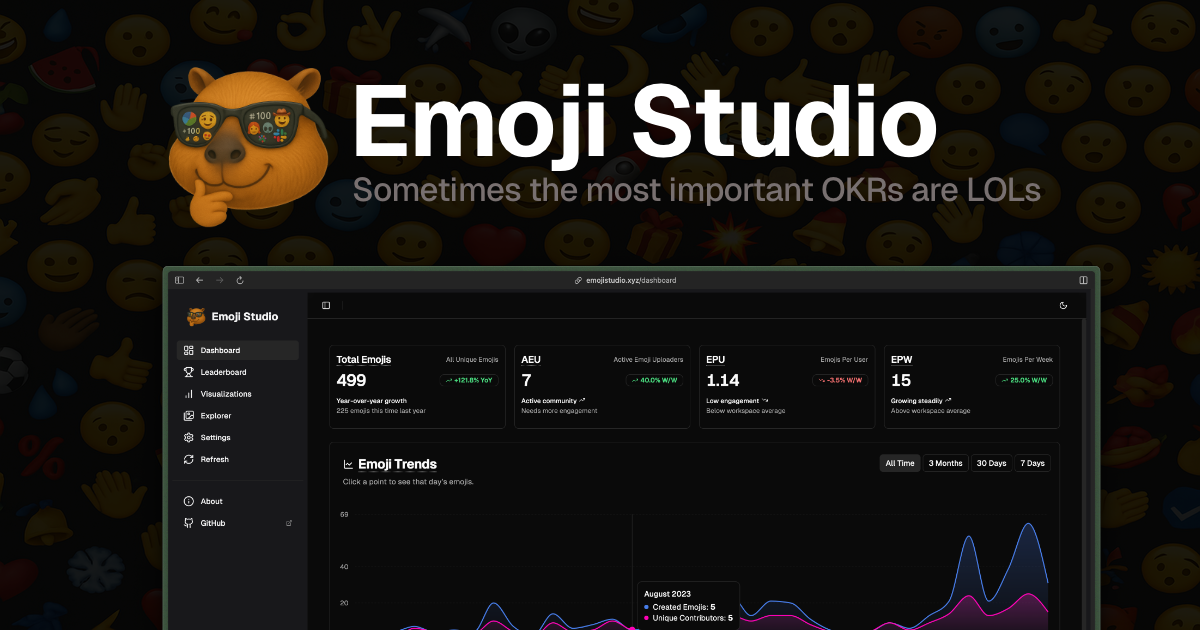Open the Leaderboard page from sidebar
Image resolution: width=1200 pixels, height=630 pixels.
(x=238, y=372)
